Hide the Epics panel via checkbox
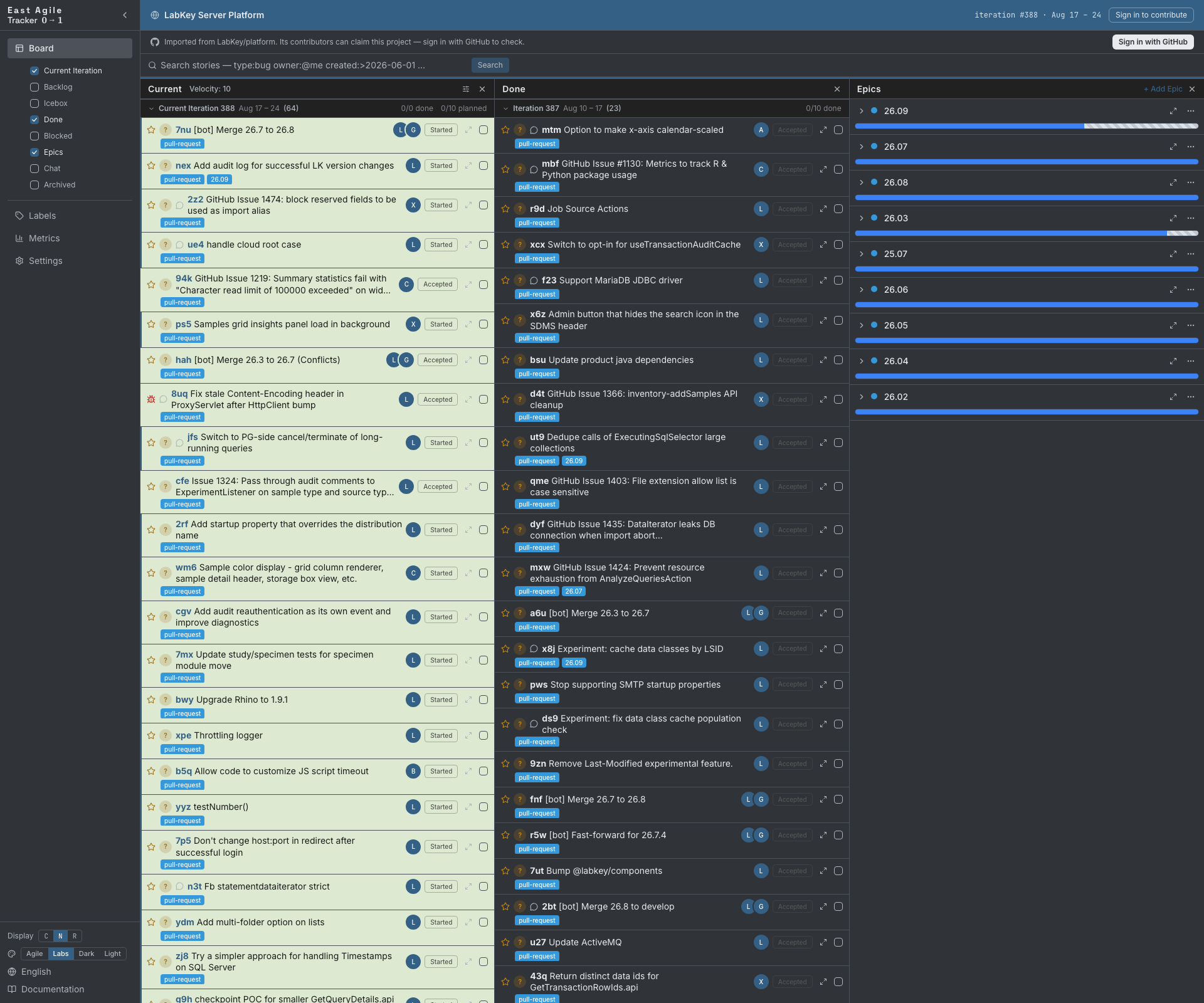1204x1003 pixels. coord(34,152)
